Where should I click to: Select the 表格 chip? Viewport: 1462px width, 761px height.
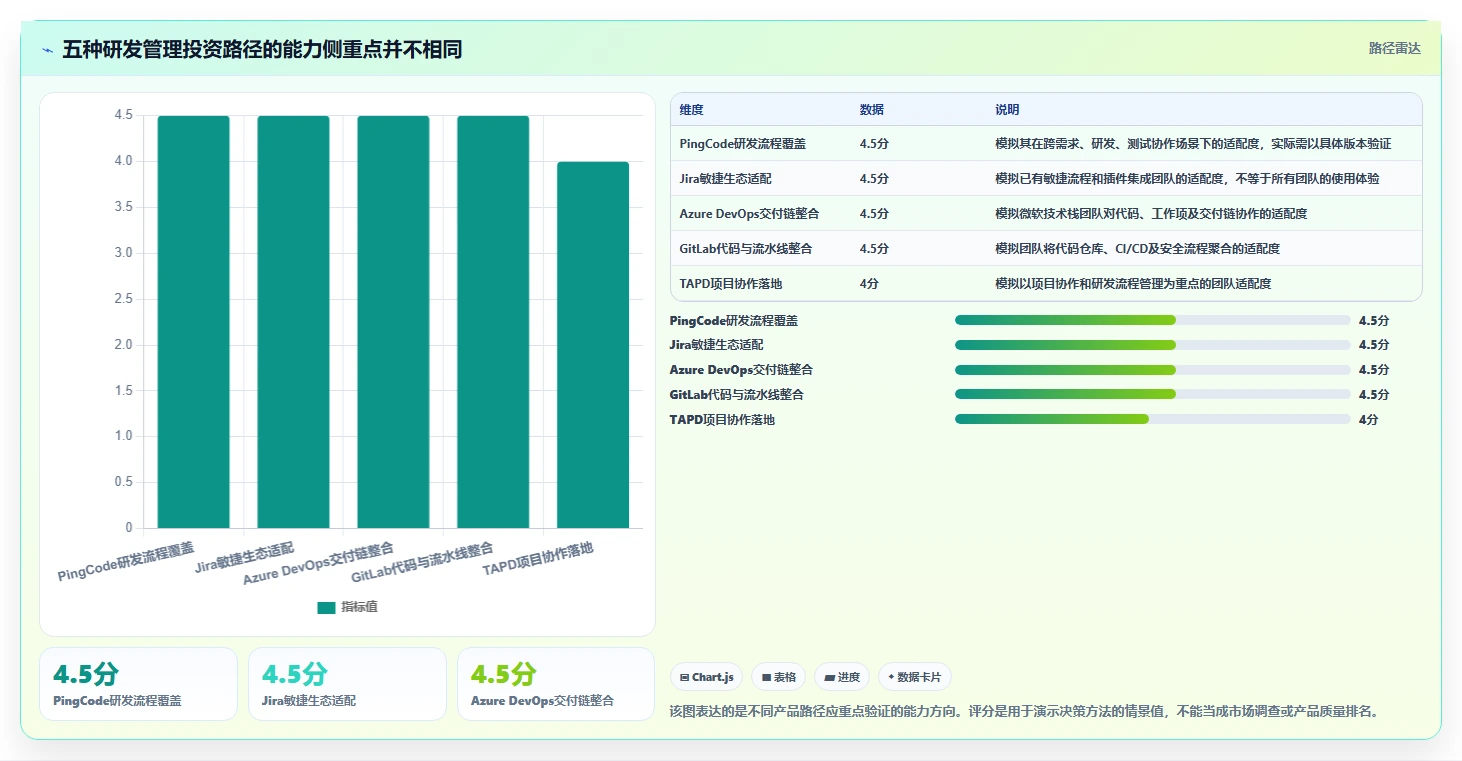[x=779, y=677]
